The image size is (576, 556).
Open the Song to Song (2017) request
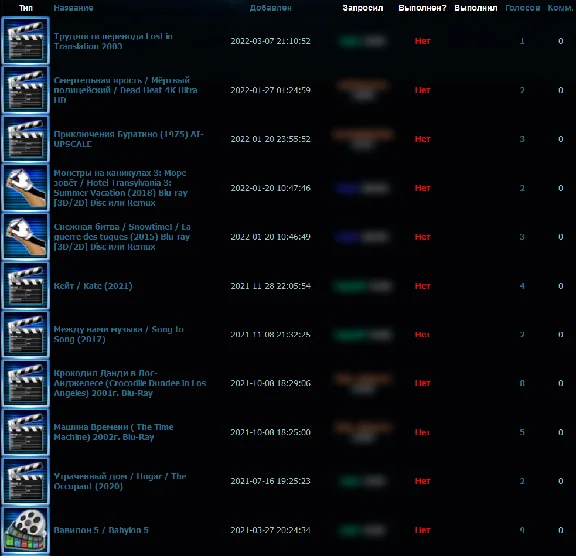[x=118, y=334]
